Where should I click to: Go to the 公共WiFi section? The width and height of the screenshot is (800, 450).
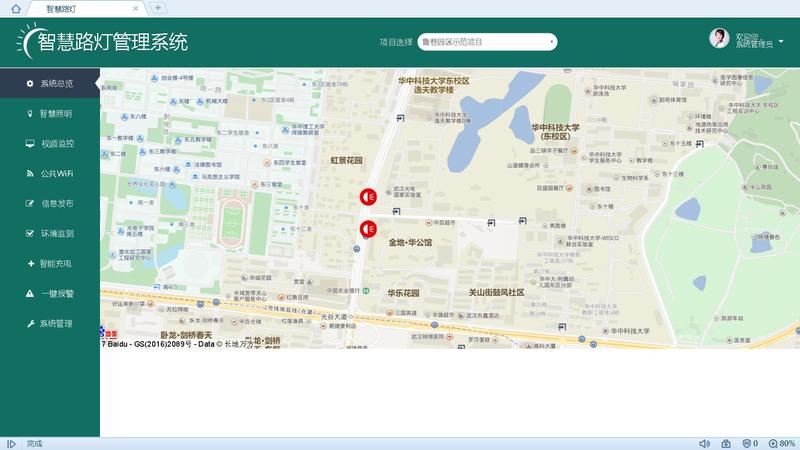coord(49,173)
